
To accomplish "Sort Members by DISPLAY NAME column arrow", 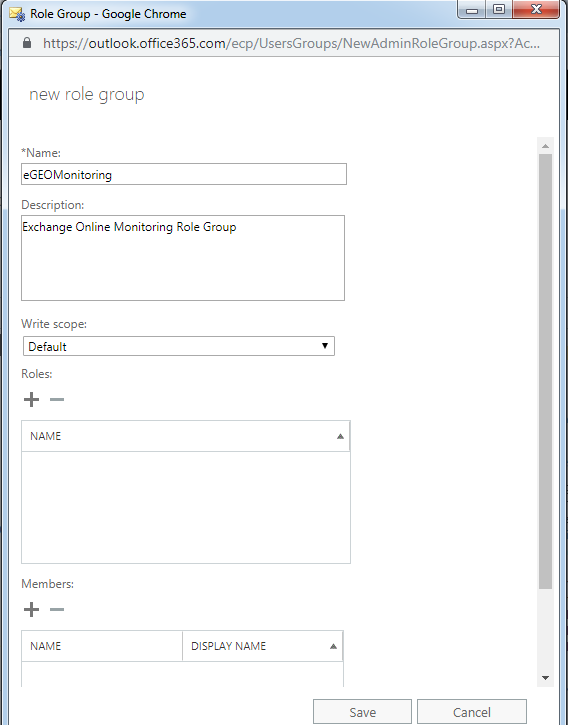I will click(x=333, y=646).
